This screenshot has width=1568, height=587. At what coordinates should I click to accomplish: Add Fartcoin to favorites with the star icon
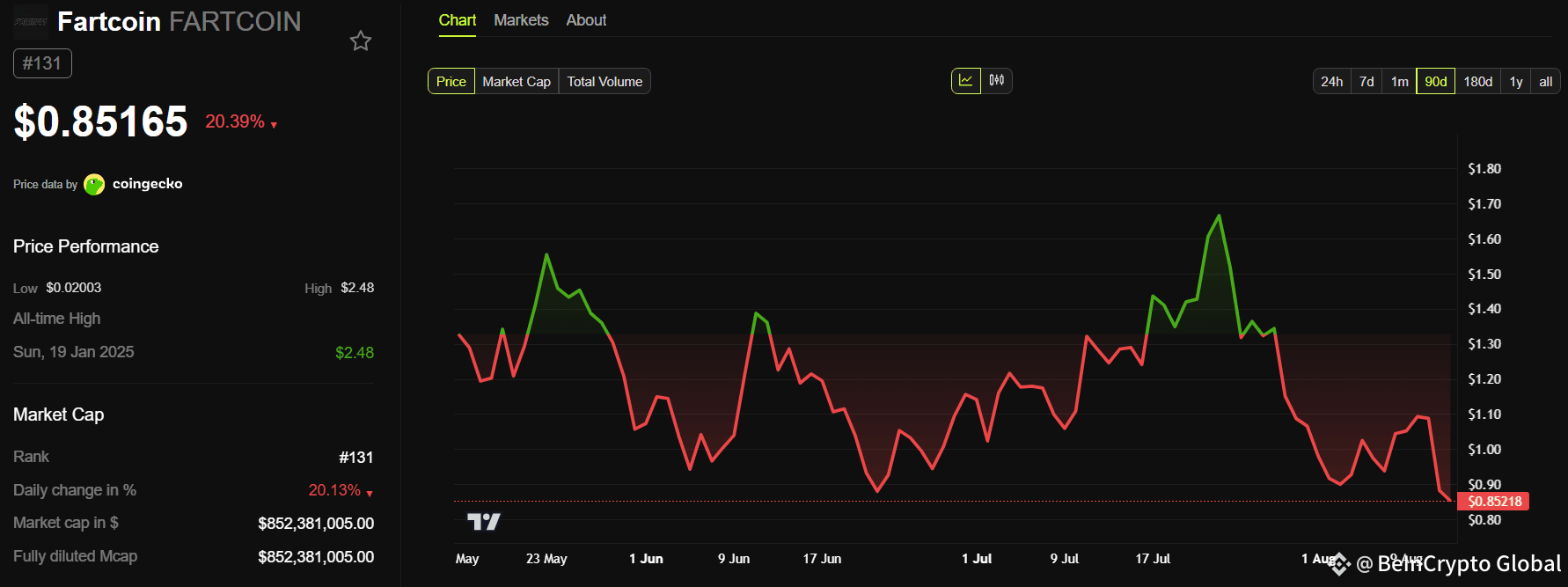tap(361, 40)
